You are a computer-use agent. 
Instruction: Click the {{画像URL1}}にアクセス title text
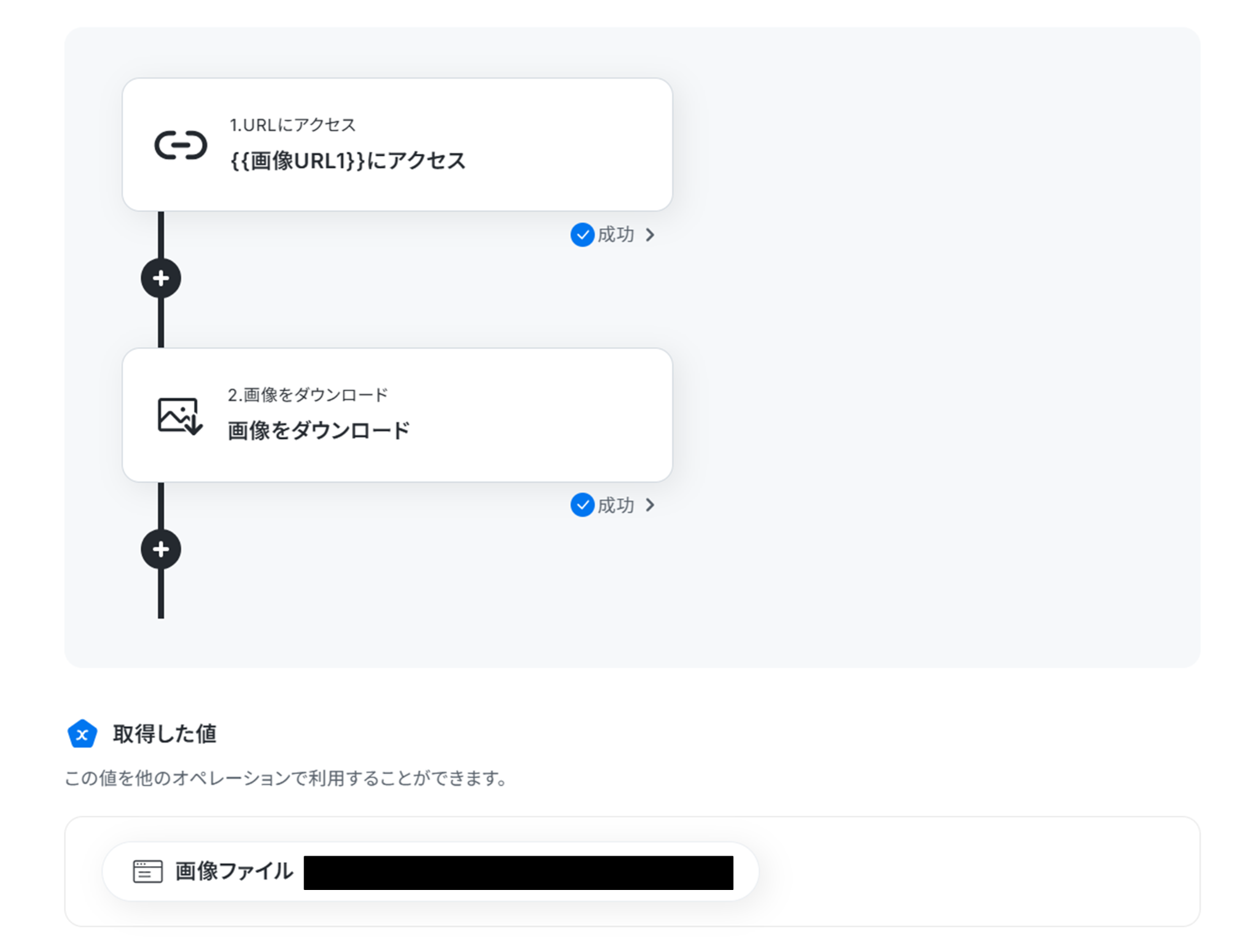(348, 161)
